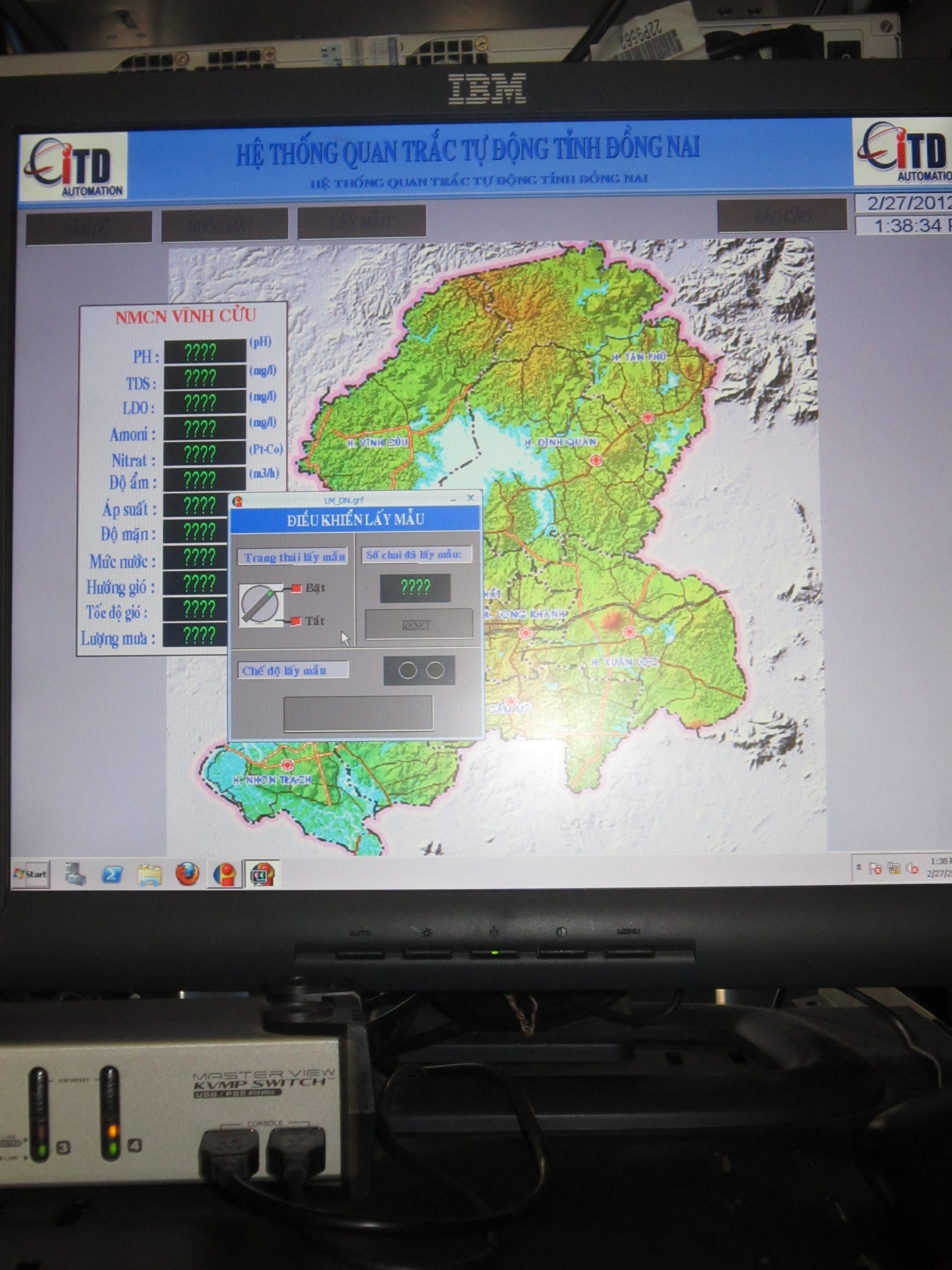Viewport: 952px width, 1270px height.
Task: Click the Long Khánh station marker
Action: point(525,633)
